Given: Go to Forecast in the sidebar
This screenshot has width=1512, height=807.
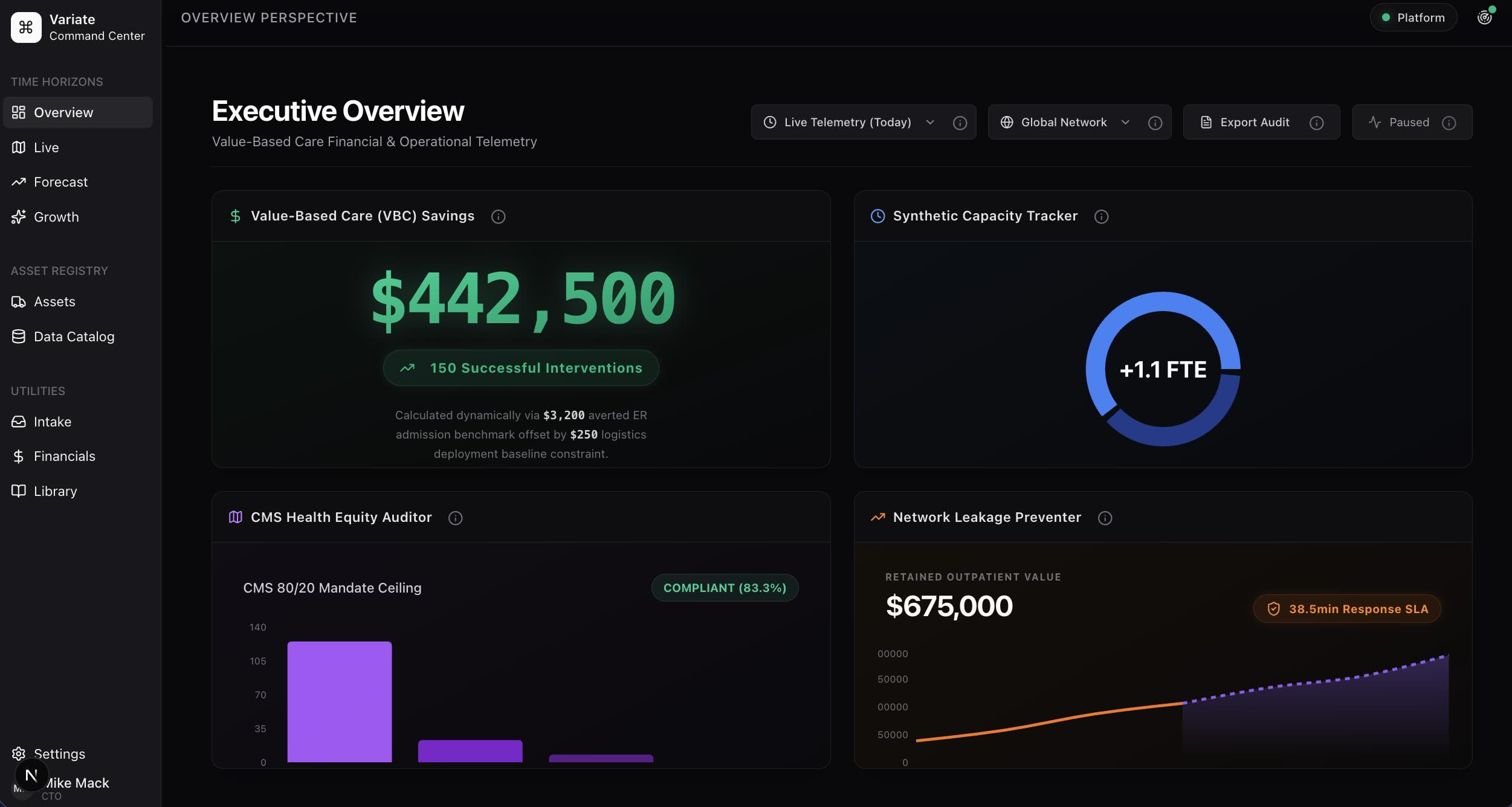Looking at the screenshot, I should click(60, 182).
